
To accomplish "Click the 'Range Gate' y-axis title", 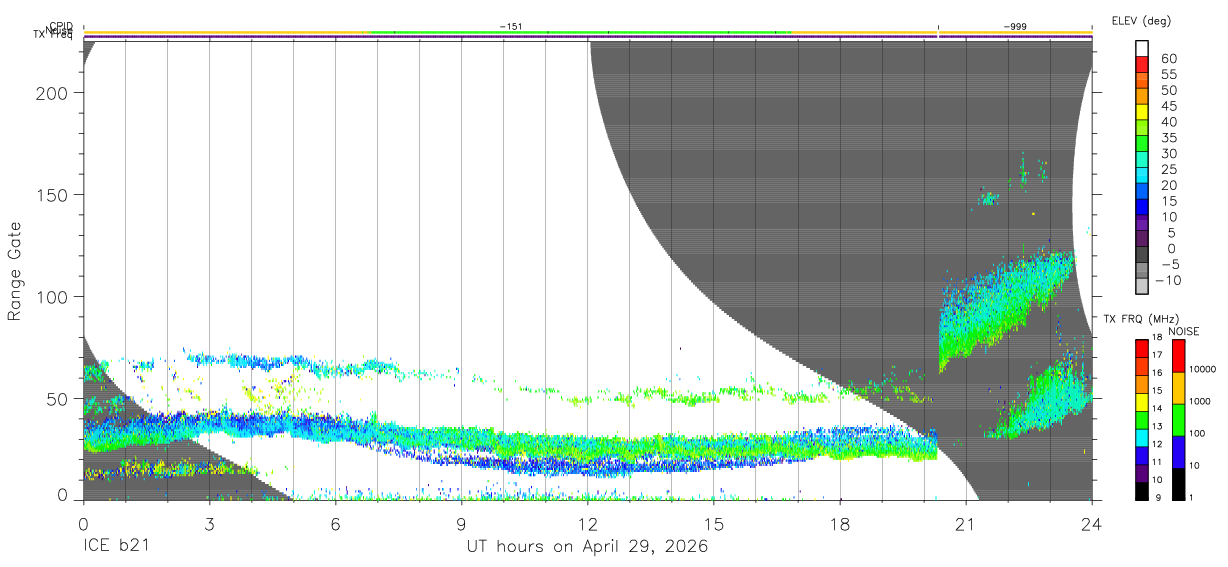I will coord(15,271).
